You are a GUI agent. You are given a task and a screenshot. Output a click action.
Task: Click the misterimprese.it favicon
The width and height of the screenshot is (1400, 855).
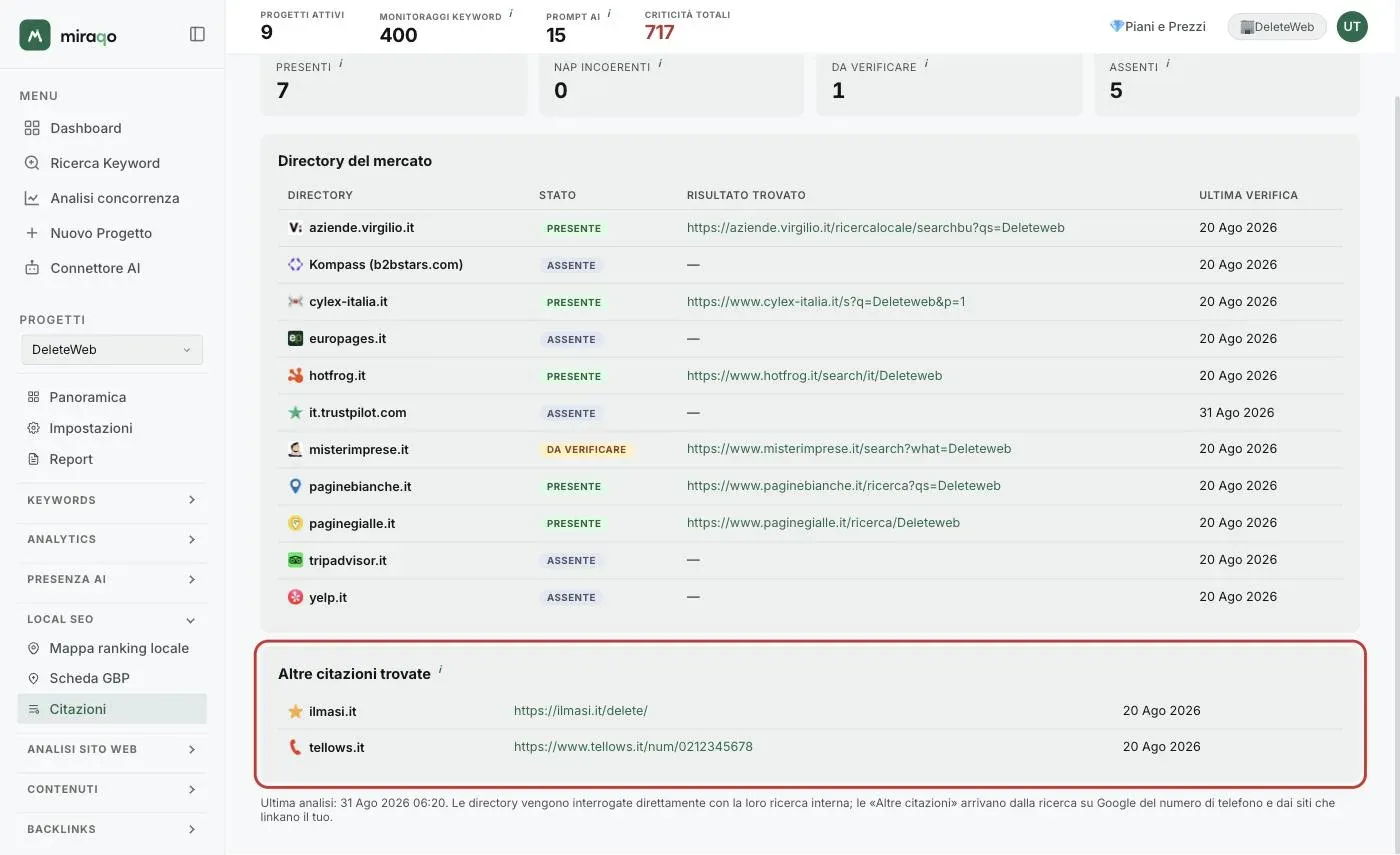pyautogui.click(x=295, y=450)
